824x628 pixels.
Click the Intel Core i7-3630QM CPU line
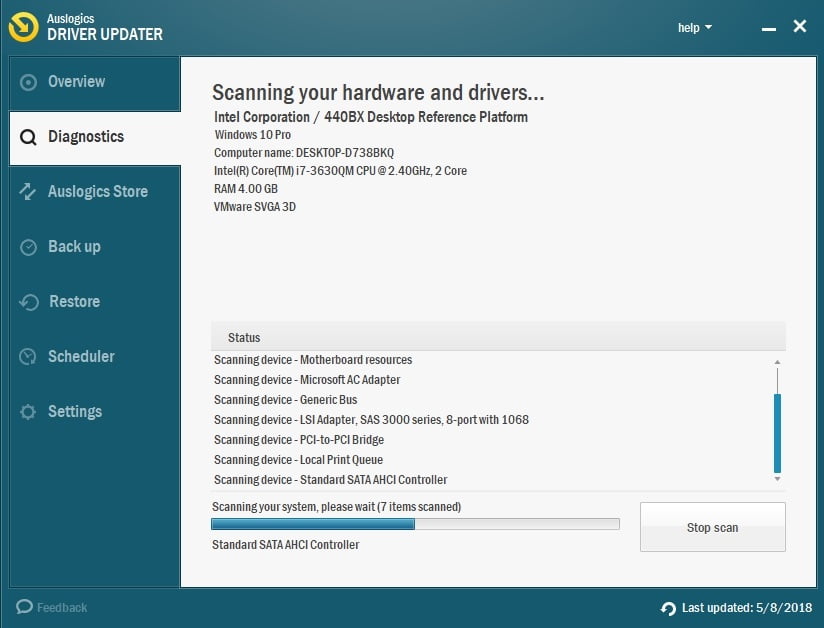340,171
